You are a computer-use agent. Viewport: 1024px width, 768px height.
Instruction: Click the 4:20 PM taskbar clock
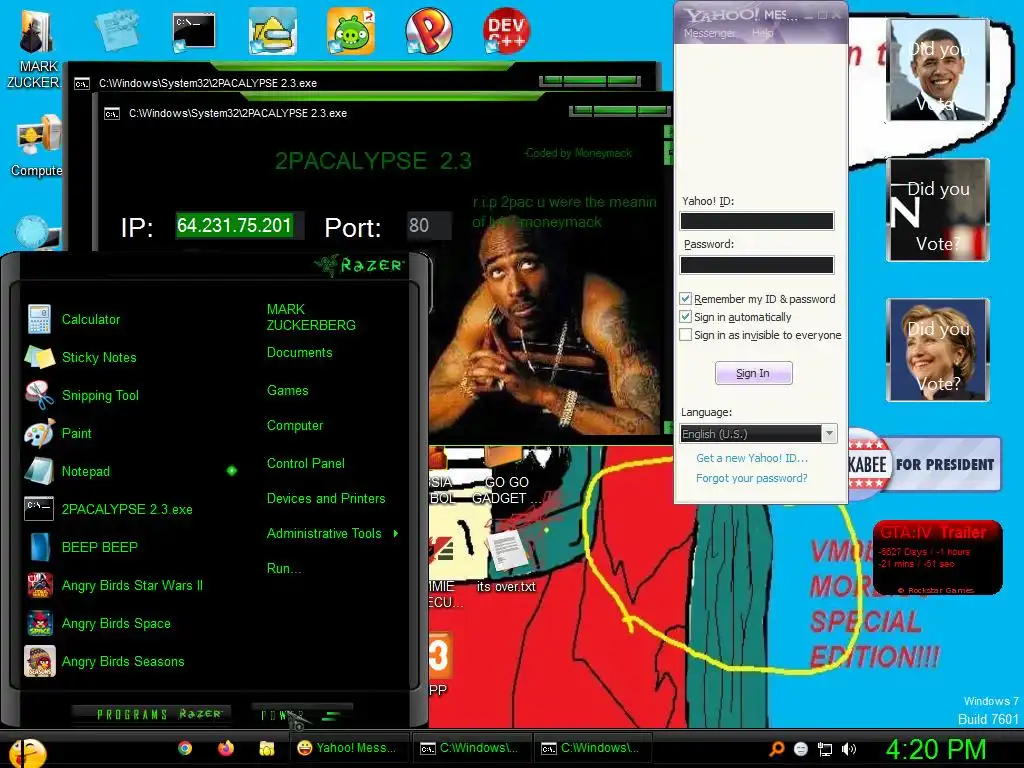(935, 750)
